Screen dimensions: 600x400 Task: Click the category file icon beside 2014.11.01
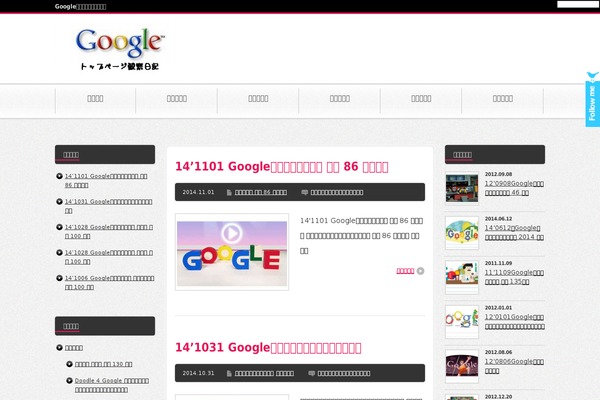tap(229, 192)
